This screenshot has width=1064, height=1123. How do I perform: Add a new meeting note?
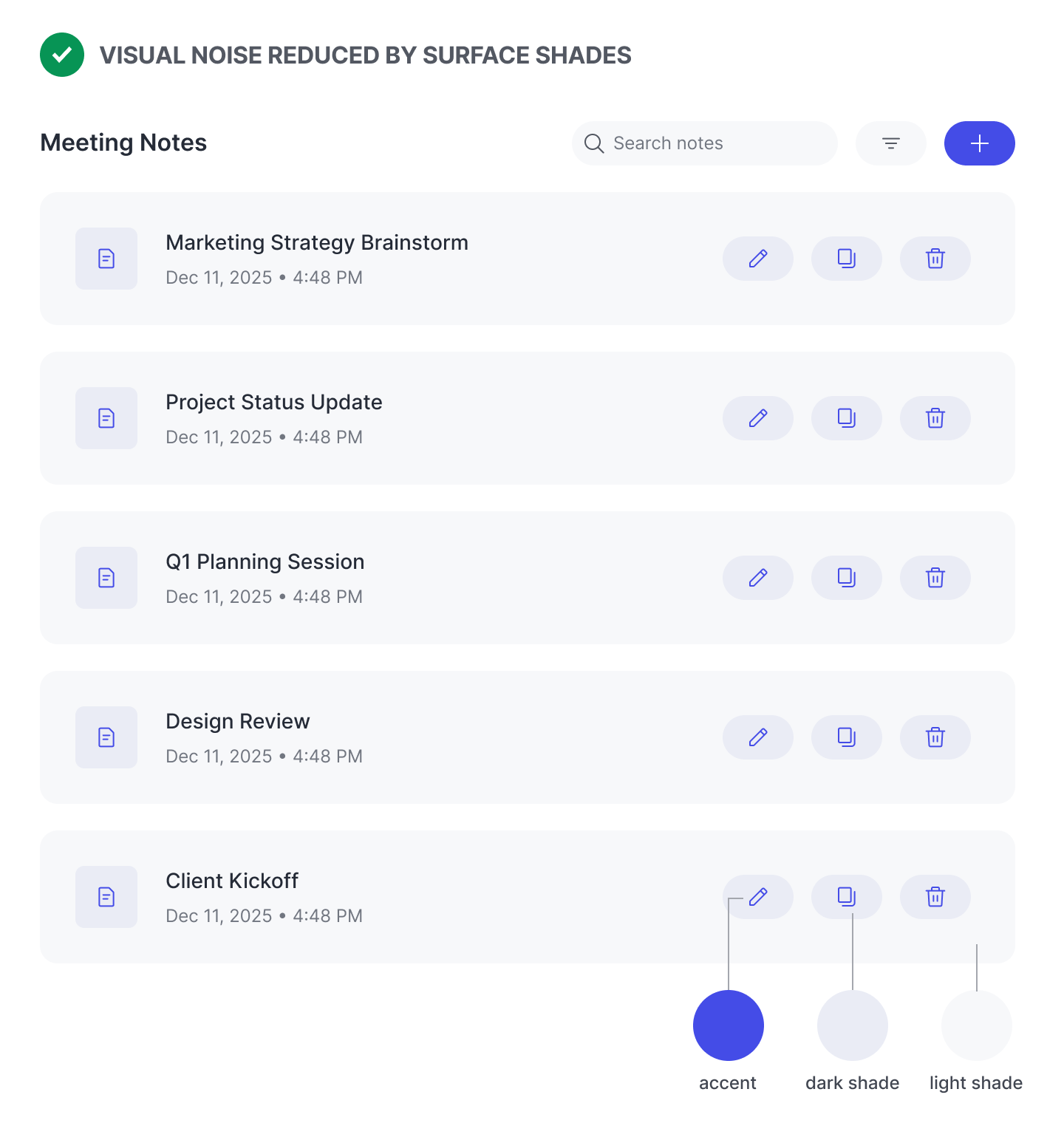pyautogui.click(x=979, y=143)
